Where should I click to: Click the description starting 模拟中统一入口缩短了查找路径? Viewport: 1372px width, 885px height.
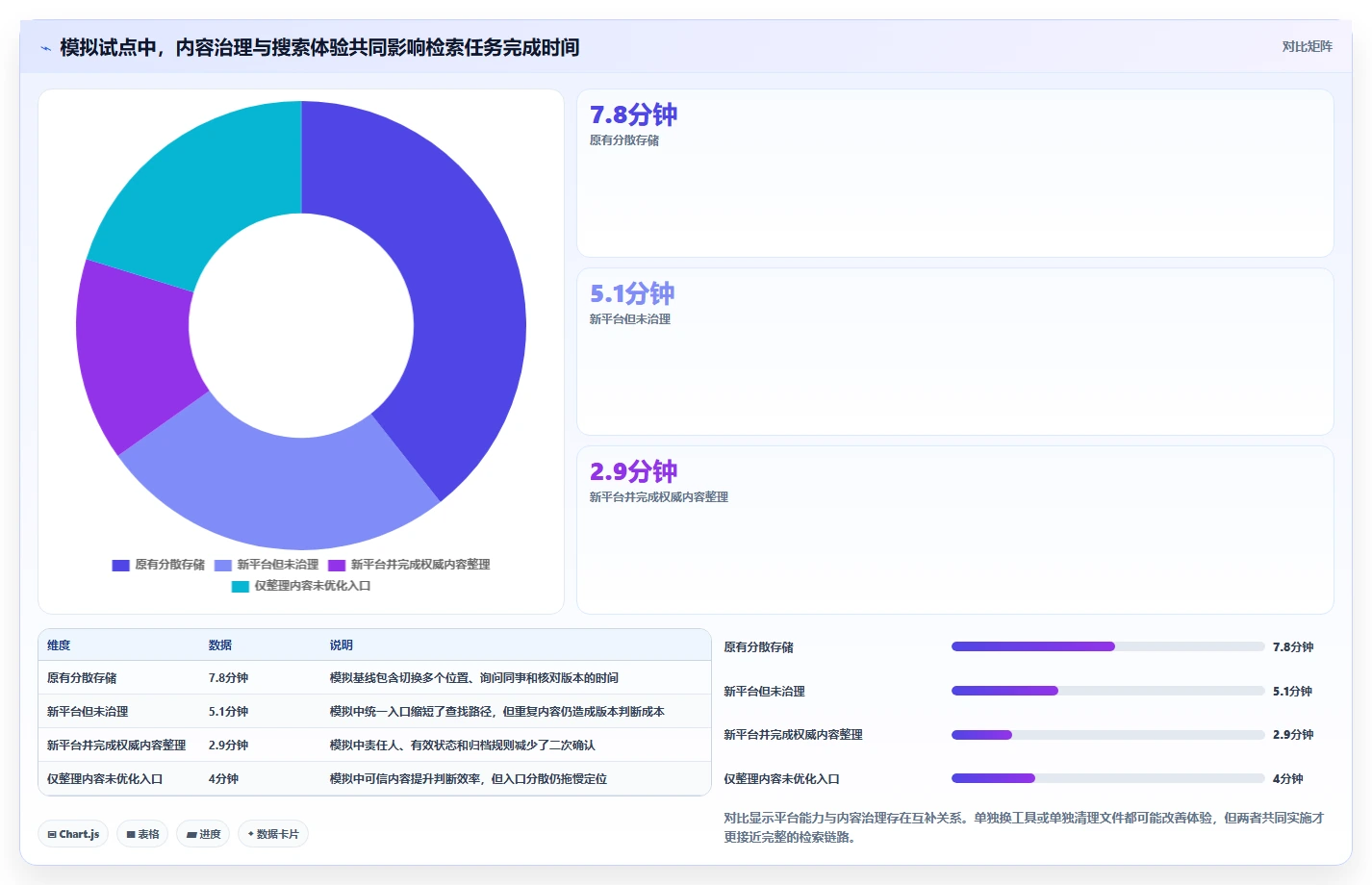point(497,712)
